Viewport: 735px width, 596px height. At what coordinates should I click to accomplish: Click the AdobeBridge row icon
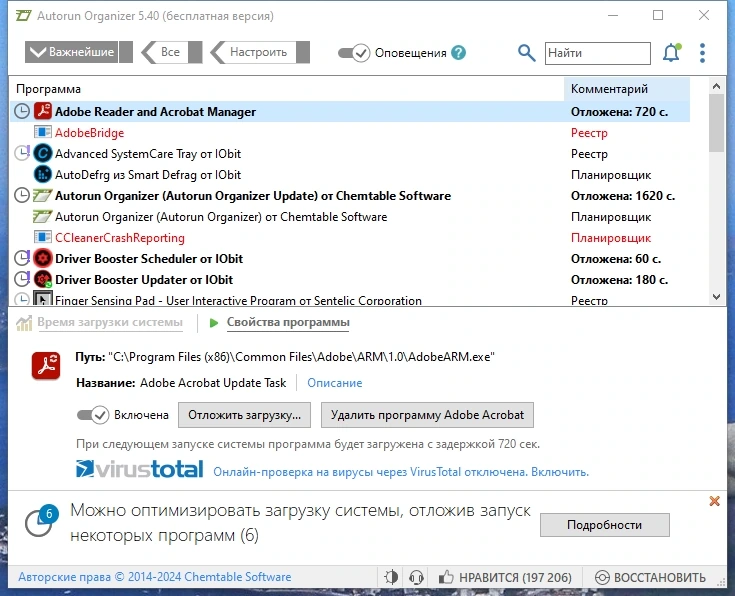tap(43, 132)
